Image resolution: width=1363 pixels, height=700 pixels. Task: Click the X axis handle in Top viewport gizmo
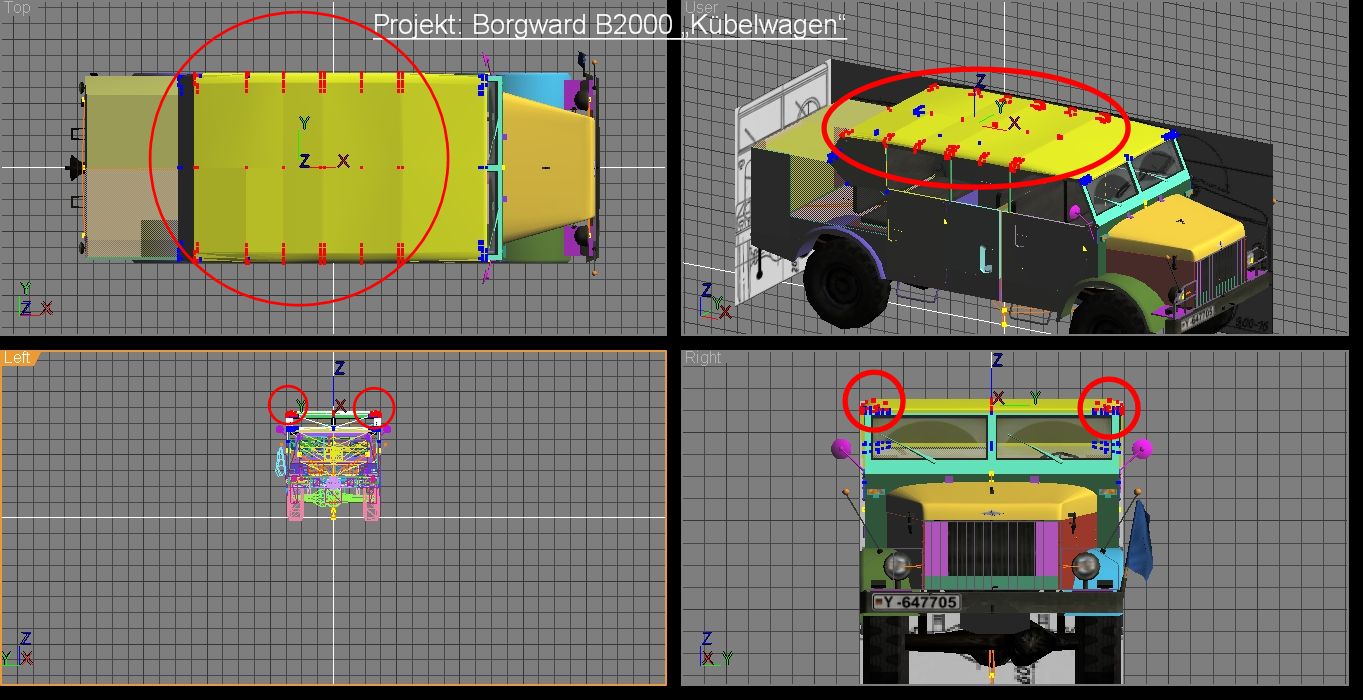[343, 161]
